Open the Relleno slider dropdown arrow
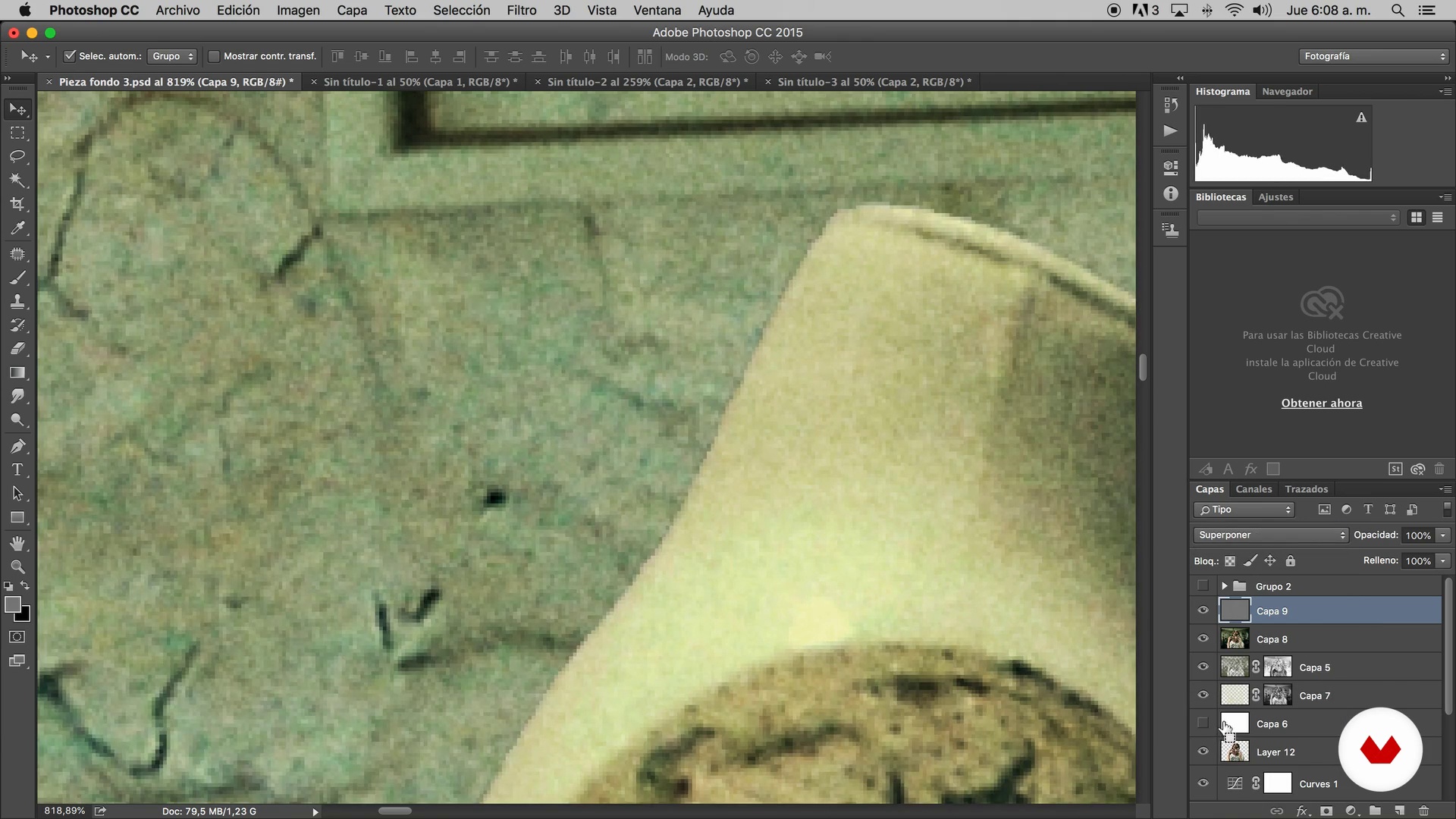This screenshot has width=1456, height=819. click(1443, 561)
